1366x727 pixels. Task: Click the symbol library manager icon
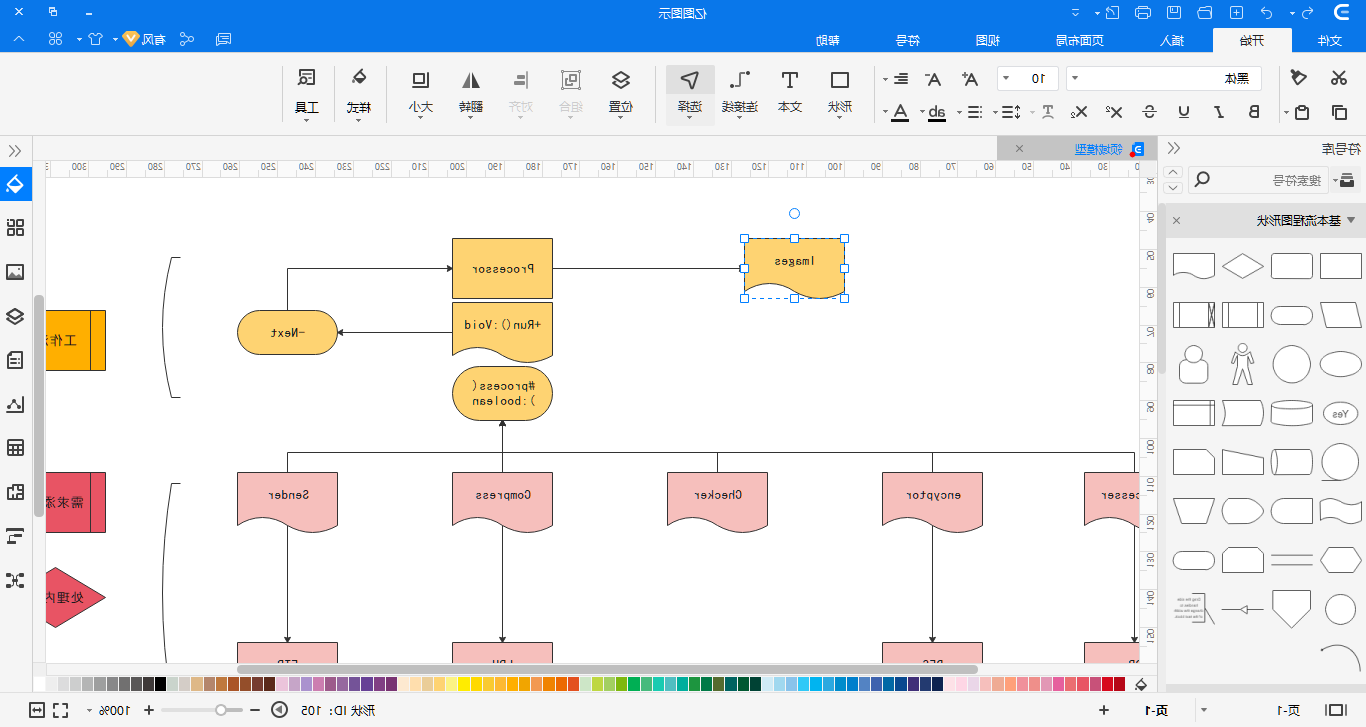(x=1347, y=180)
